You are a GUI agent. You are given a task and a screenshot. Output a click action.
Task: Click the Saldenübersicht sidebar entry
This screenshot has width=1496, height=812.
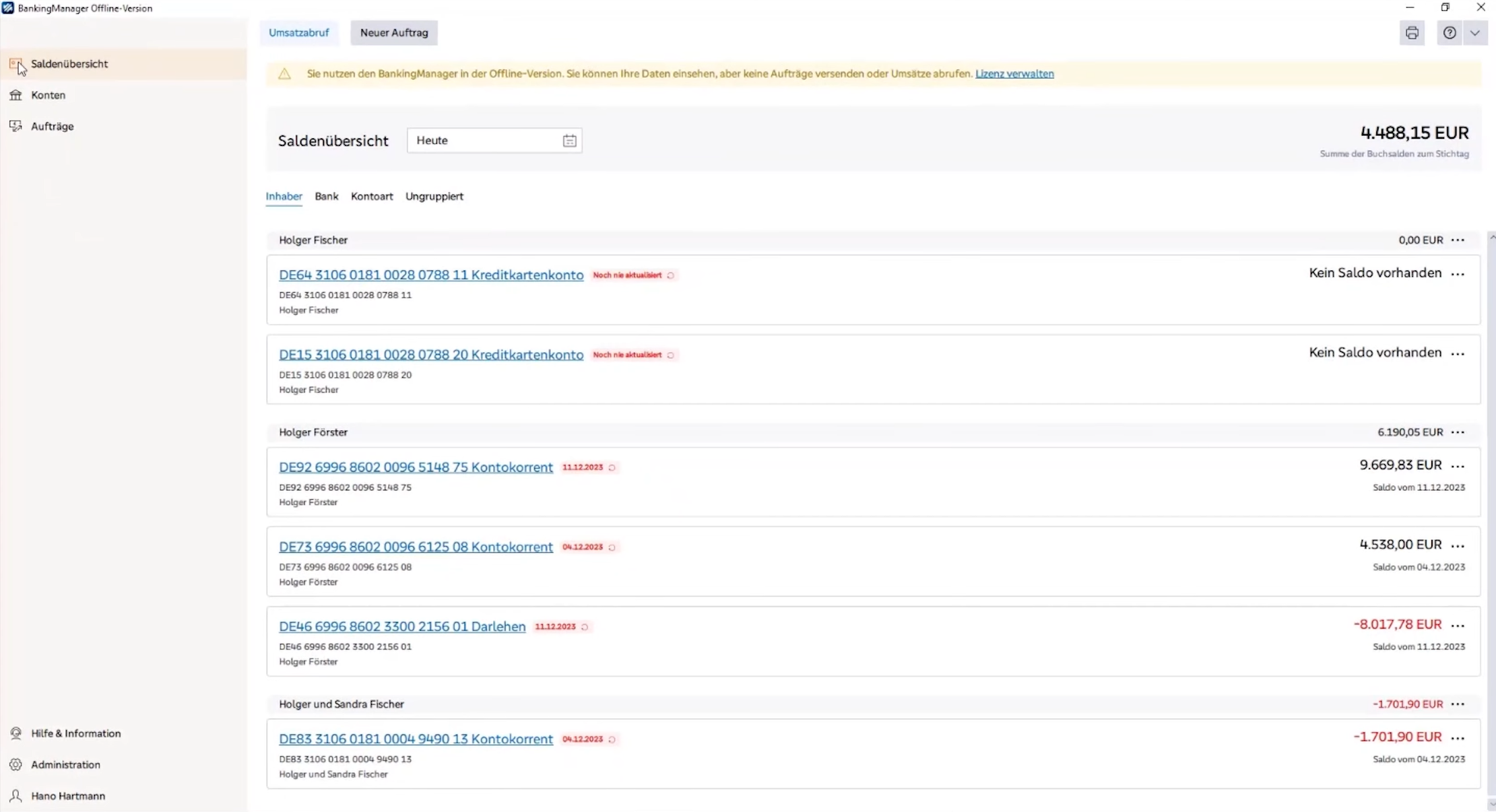(69, 63)
